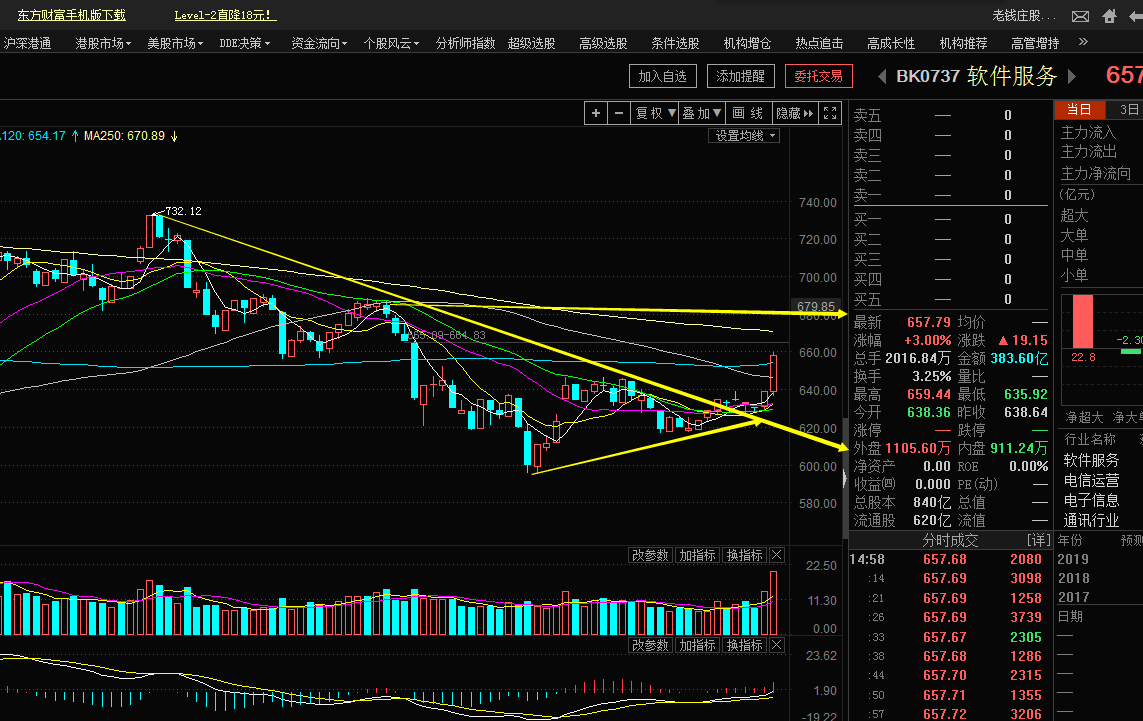1143x721 pixels.
Task: Click 改参数 in MACD panel
Action: click(x=650, y=645)
